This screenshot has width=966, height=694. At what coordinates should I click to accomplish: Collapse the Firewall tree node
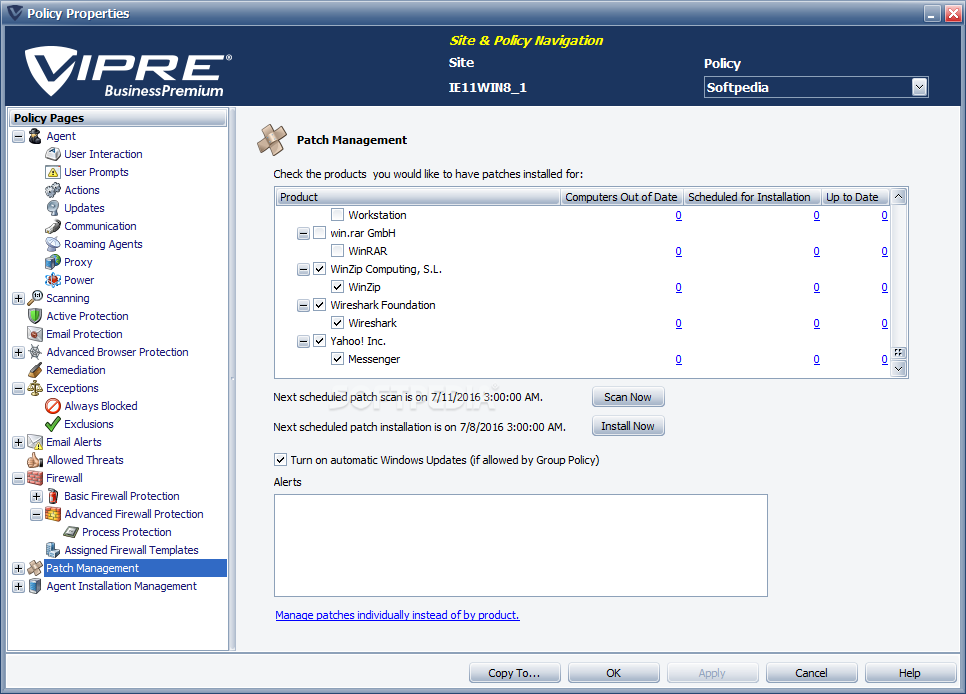pos(18,478)
